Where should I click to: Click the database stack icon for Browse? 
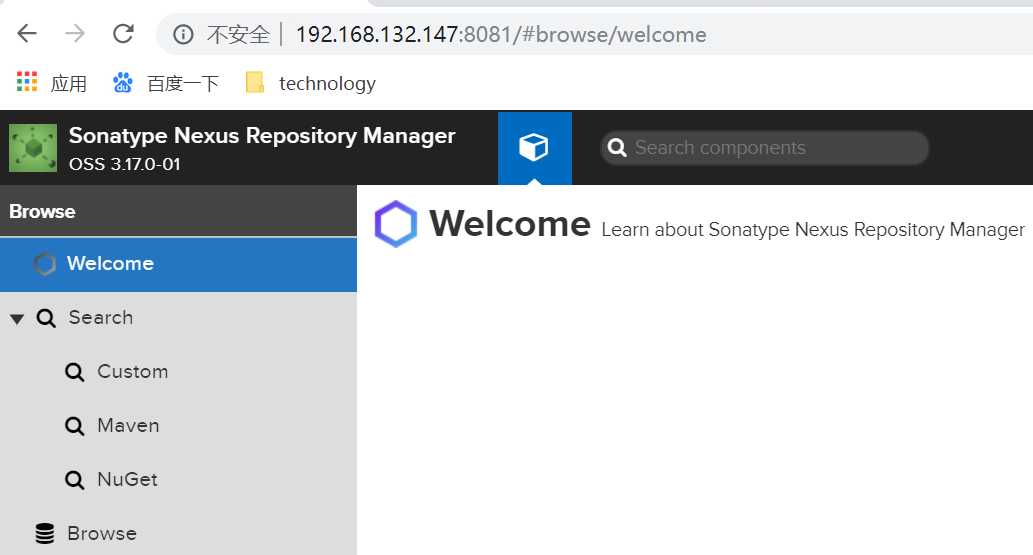pos(45,533)
